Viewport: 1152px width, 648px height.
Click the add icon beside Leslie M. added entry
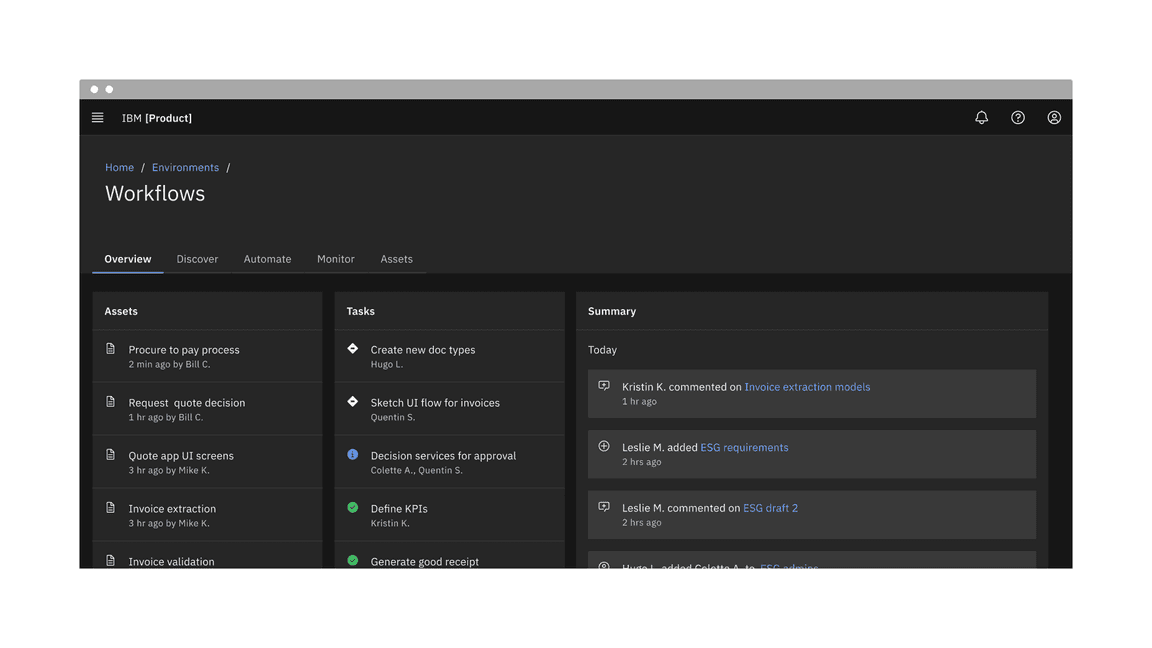604,447
